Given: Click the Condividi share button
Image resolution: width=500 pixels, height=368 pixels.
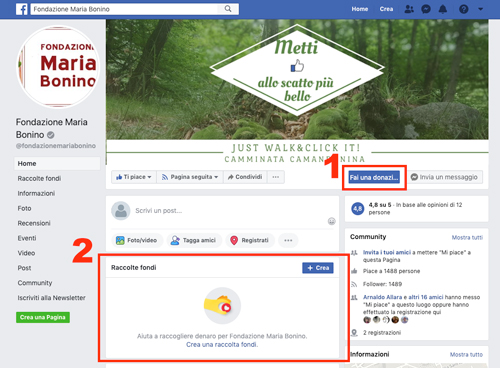Looking at the screenshot, I should [x=245, y=177].
